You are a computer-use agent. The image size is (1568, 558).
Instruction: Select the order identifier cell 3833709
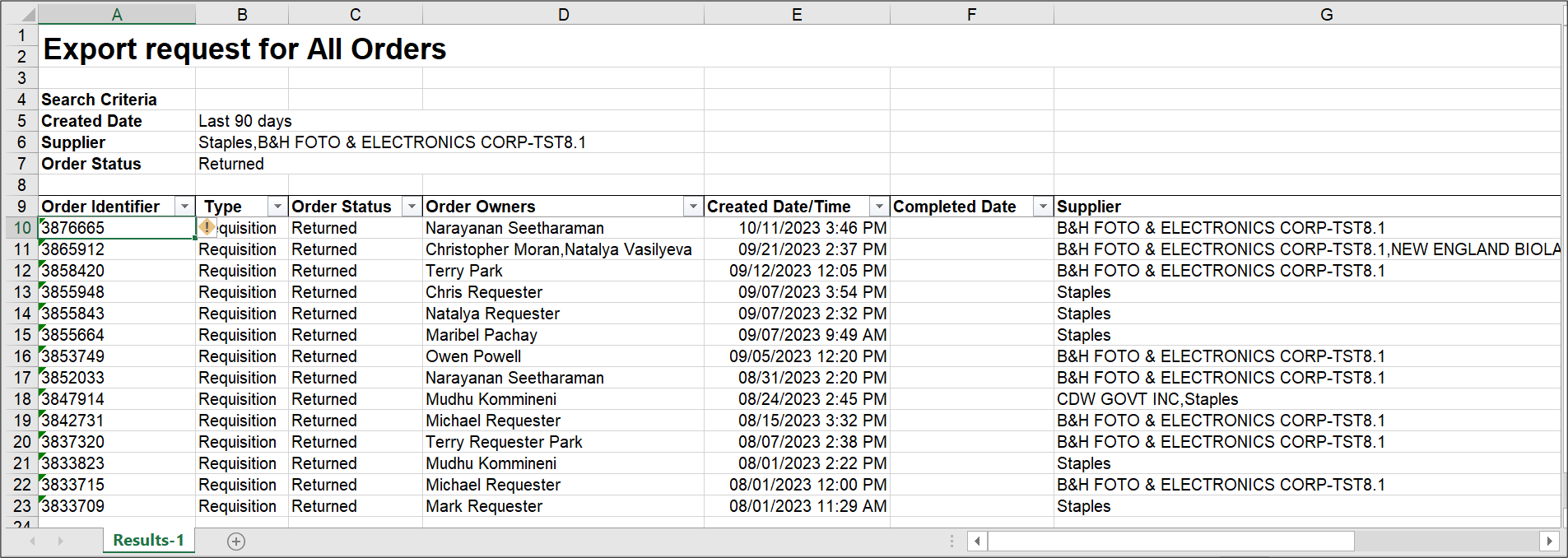tap(117, 506)
